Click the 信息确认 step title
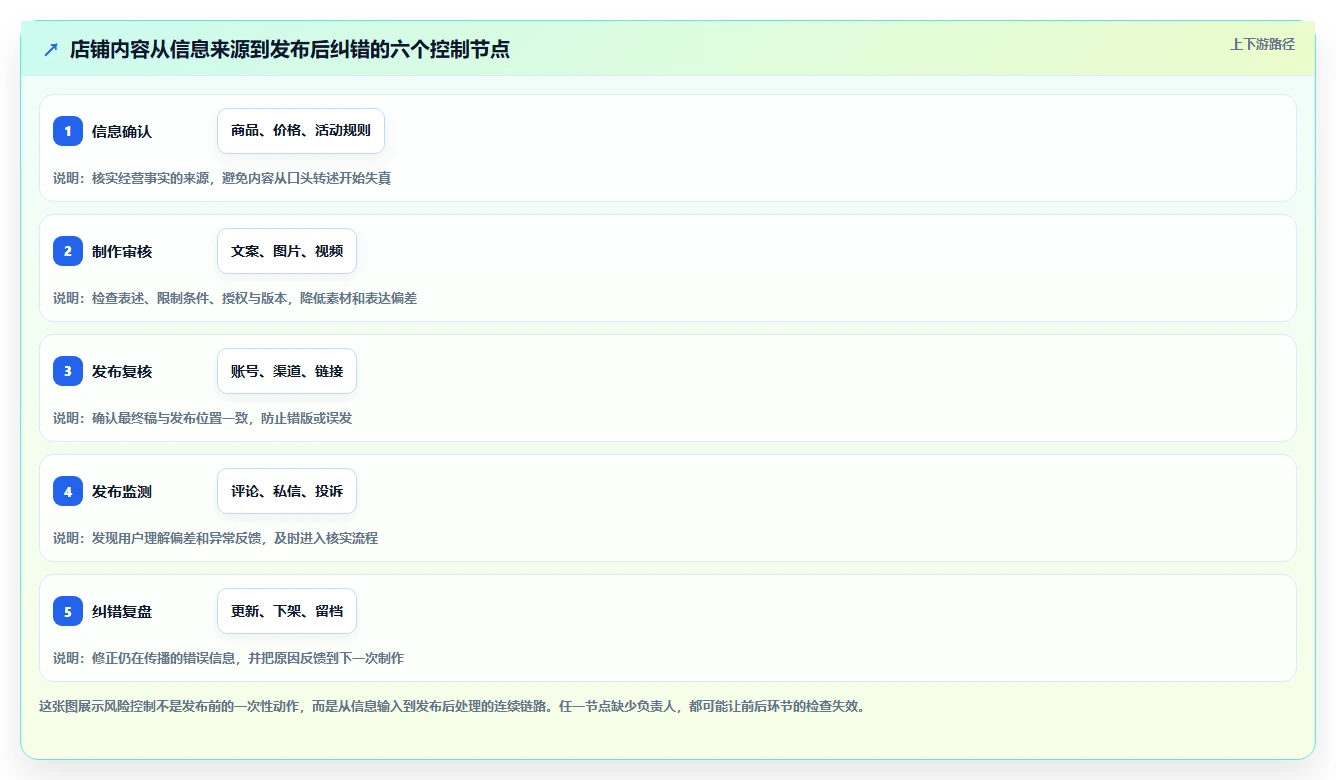This screenshot has height=780, width=1336. 122,131
